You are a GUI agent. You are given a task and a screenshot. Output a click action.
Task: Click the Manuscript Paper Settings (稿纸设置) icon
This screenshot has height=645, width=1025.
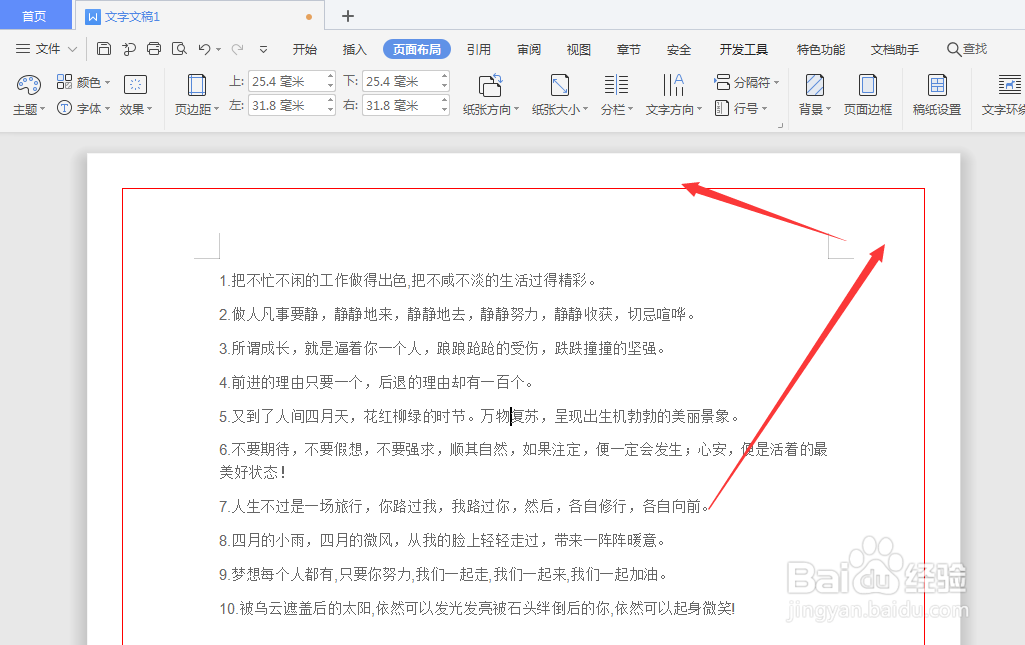click(x=937, y=85)
